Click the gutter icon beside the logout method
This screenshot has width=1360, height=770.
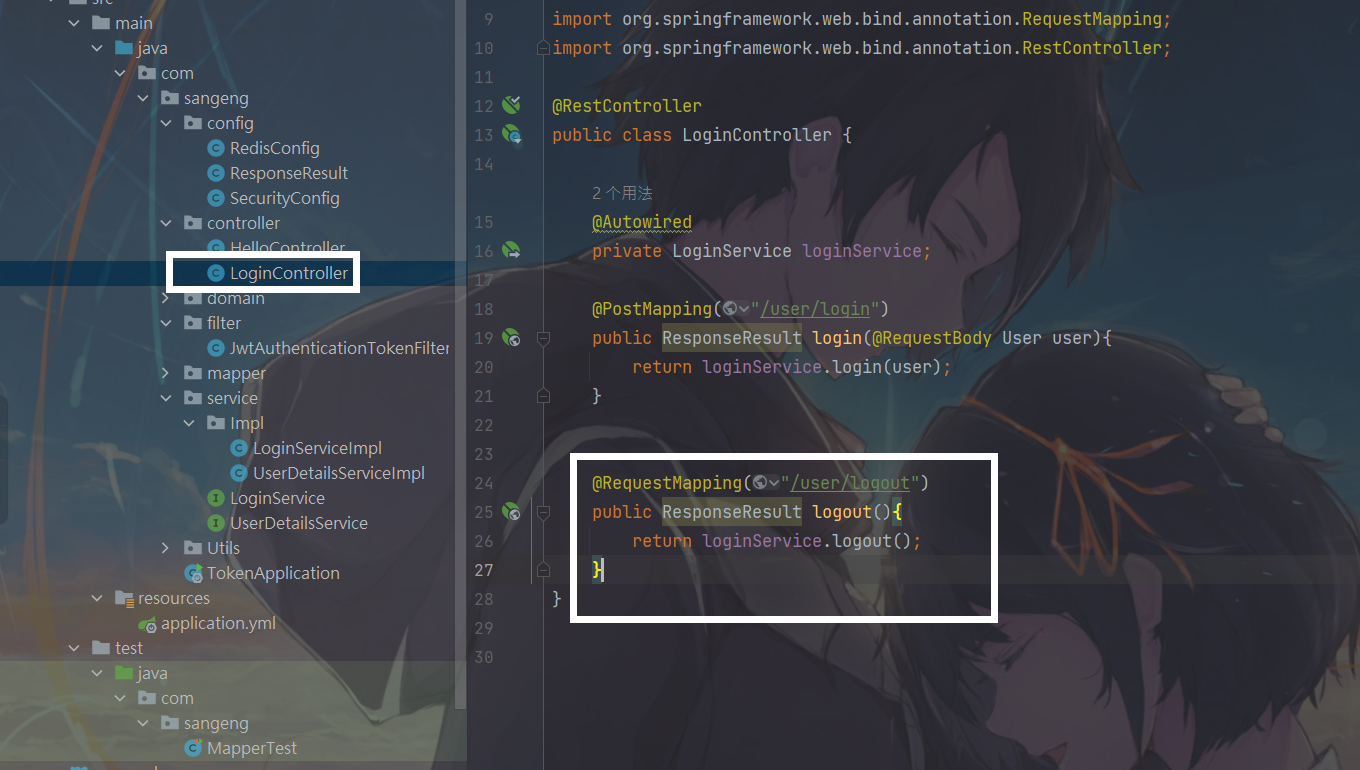512,512
